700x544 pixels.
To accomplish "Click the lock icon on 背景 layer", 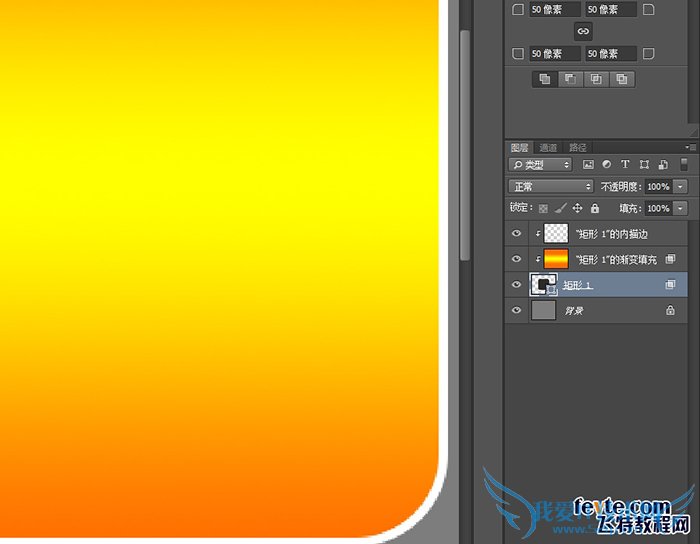I will (670, 310).
